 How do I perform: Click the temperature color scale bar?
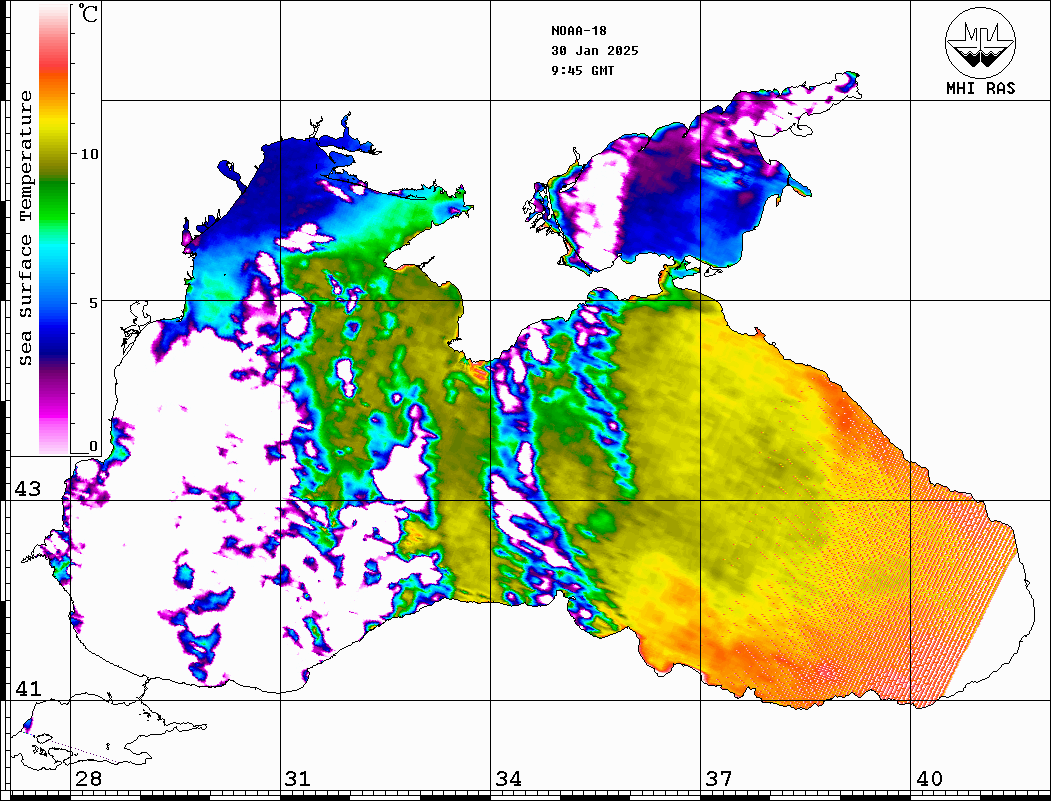(54, 229)
